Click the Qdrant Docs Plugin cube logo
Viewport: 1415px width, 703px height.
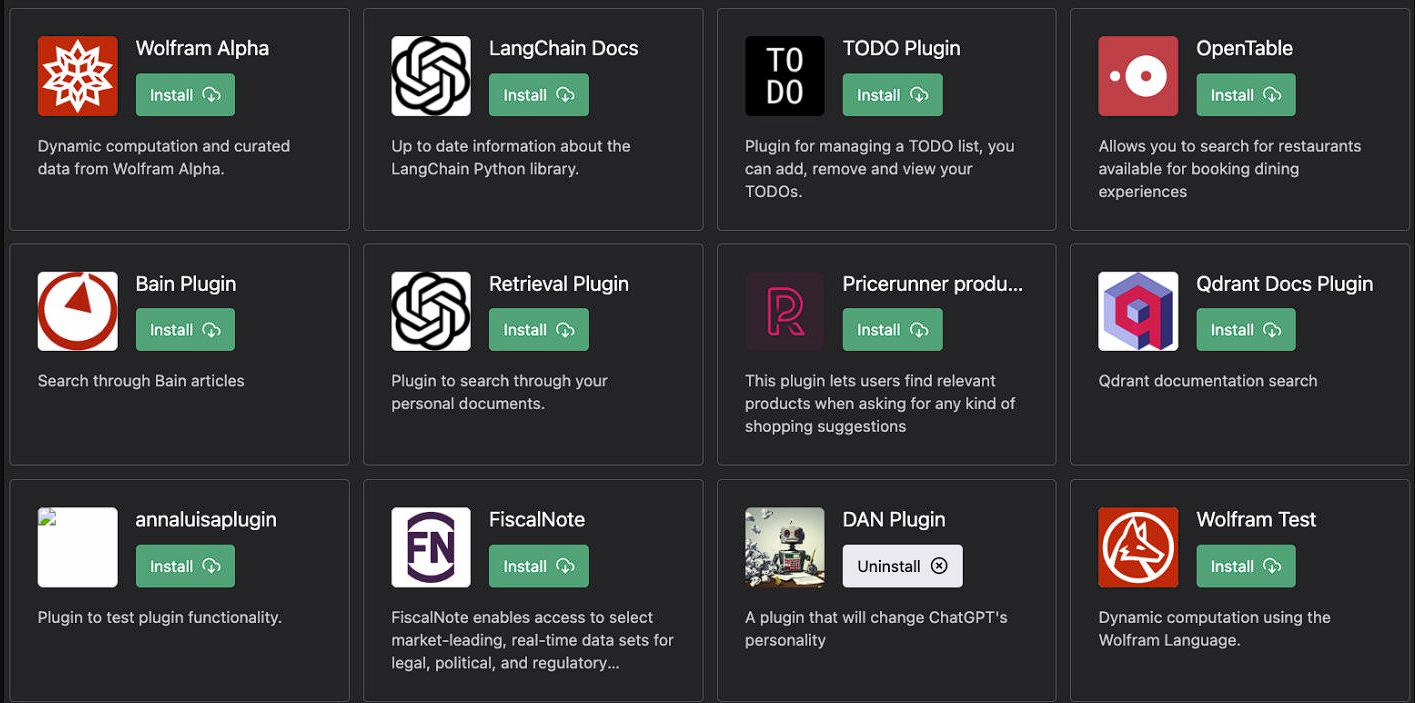pyautogui.click(x=1138, y=311)
